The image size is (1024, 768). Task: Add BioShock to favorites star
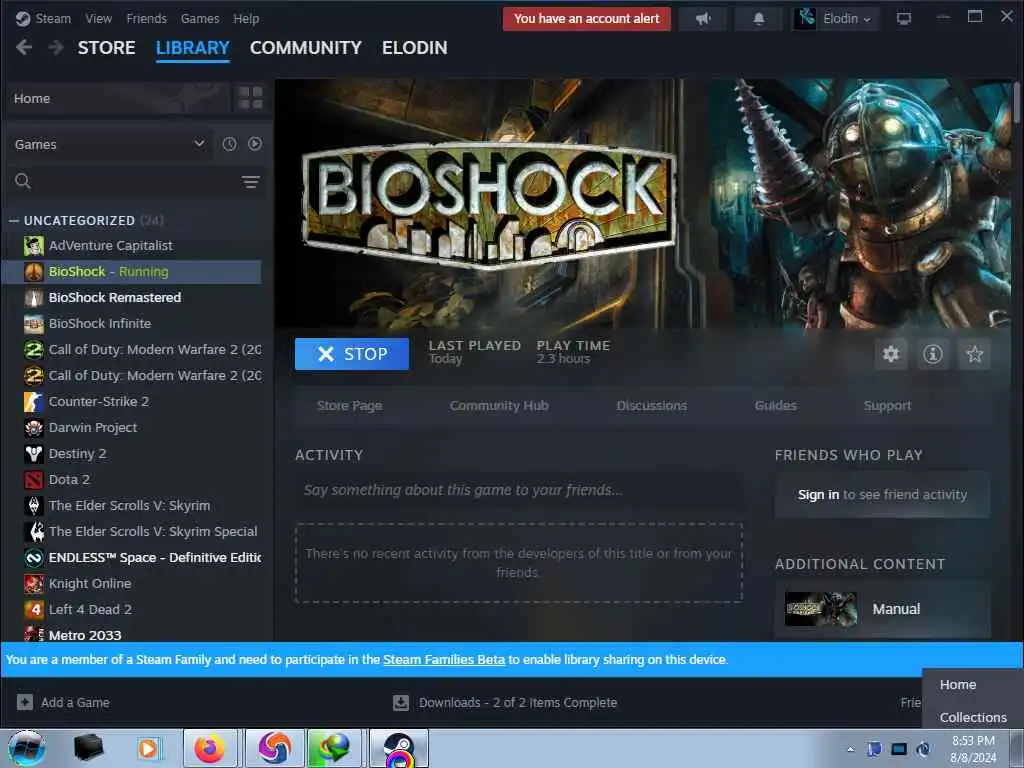(974, 354)
